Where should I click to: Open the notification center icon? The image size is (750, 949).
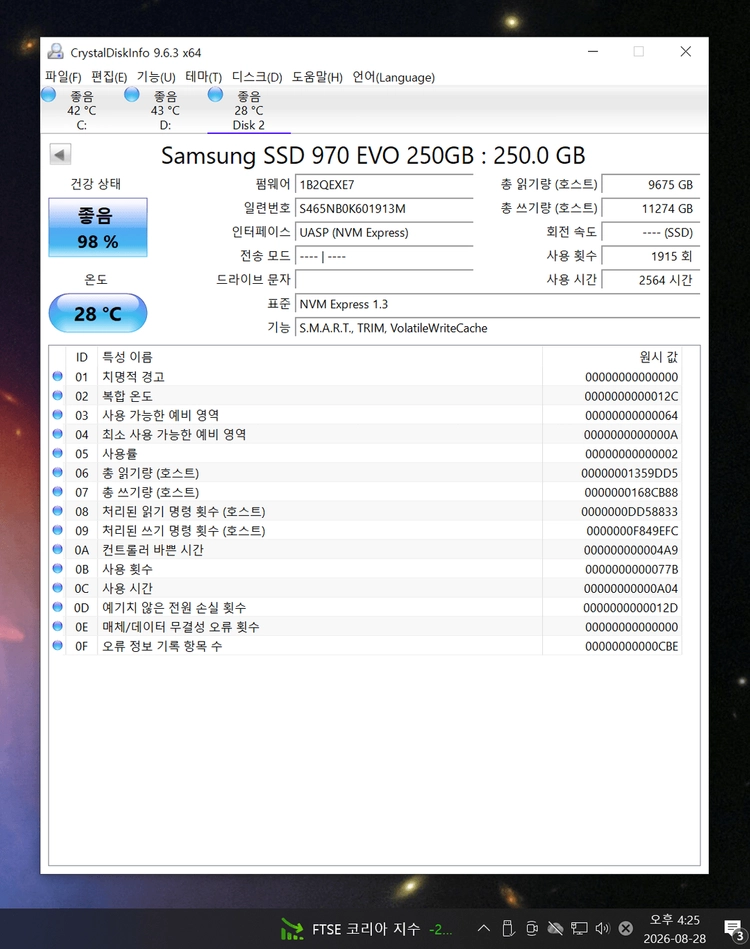(734, 930)
